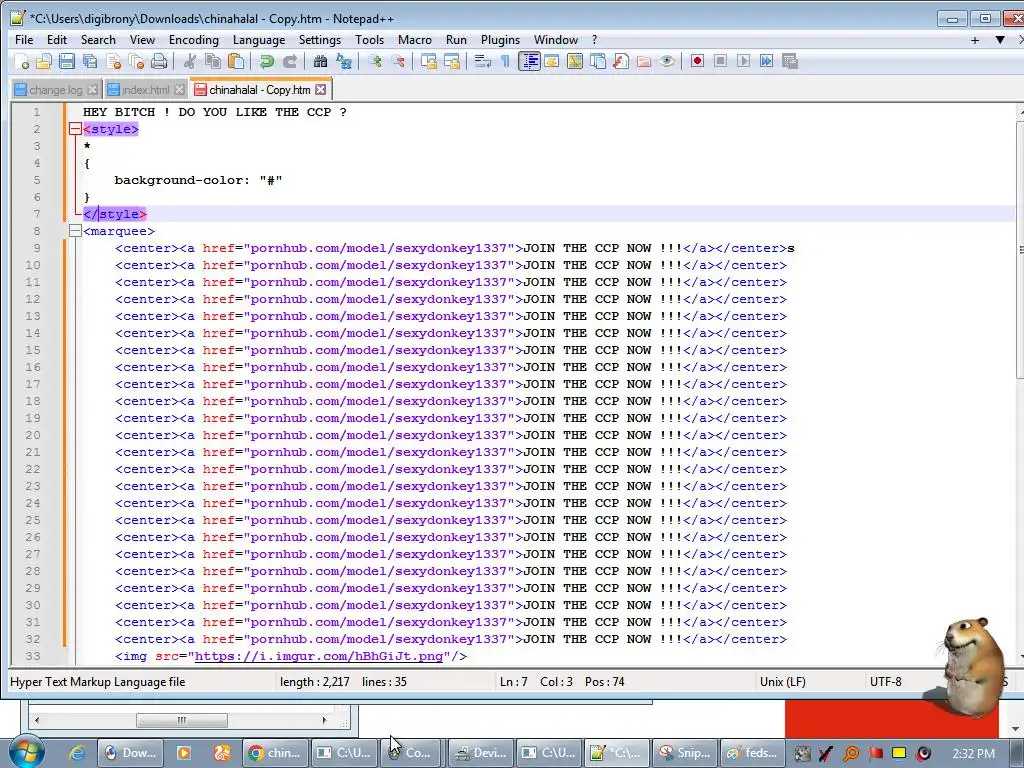Close the change.log tab
Image resolution: width=1024 pixels, height=768 pixels.
click(x=92, y=89)
